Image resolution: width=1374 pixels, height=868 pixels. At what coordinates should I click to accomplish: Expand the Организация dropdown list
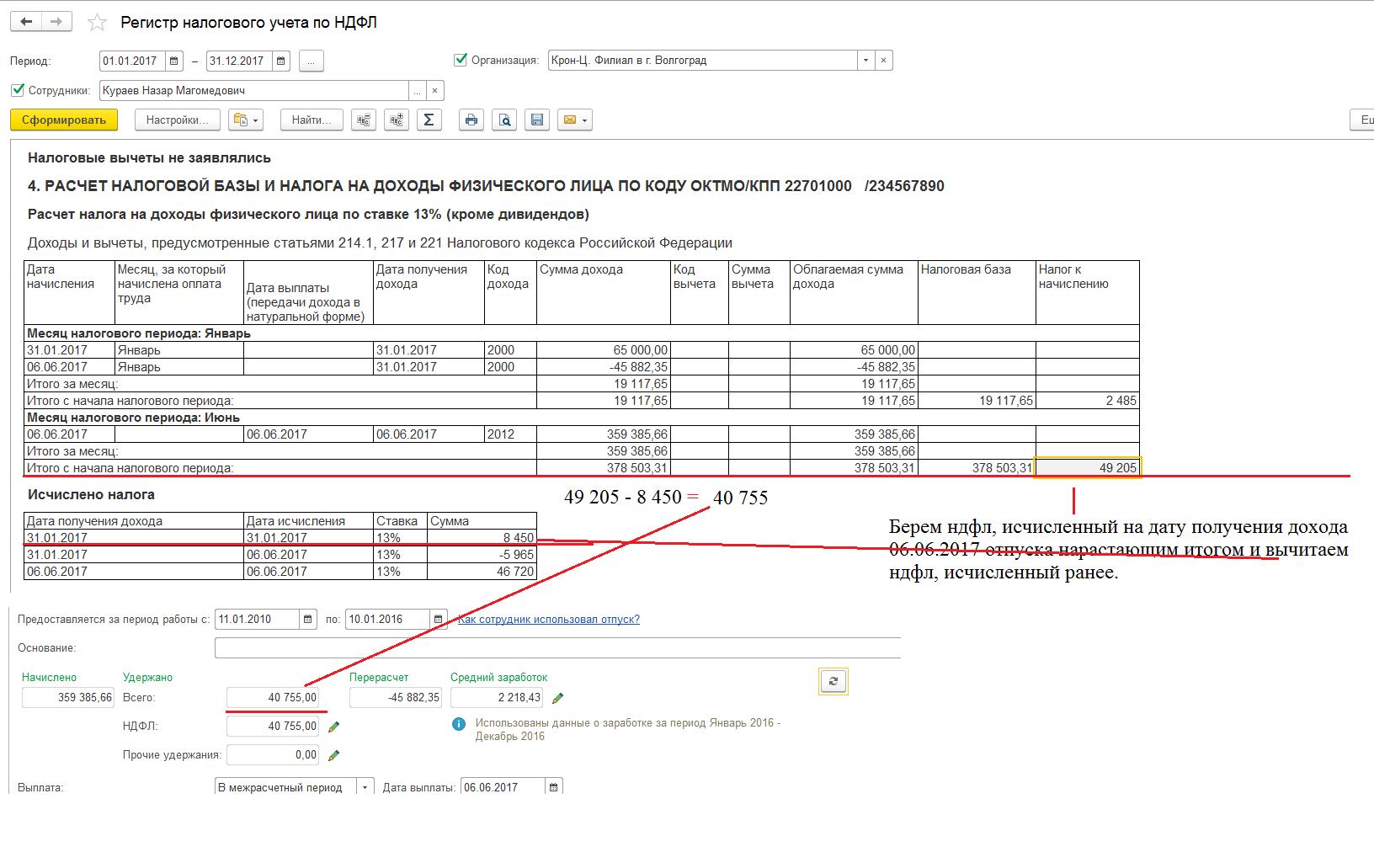coord(866,61)
